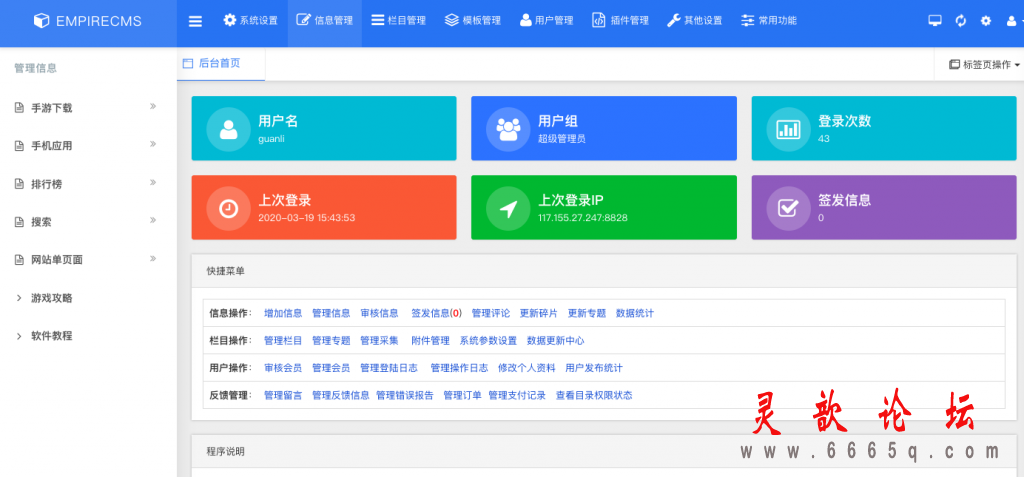Click the 修改个人资料 link

pos(527,368)
